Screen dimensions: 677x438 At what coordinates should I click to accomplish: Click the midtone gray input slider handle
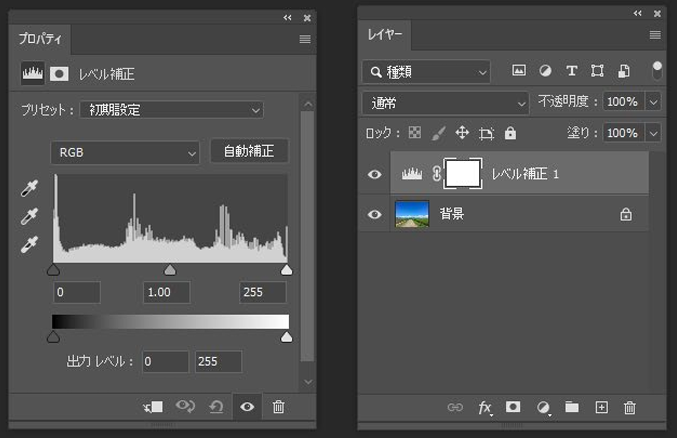click(x=170, y=270)
